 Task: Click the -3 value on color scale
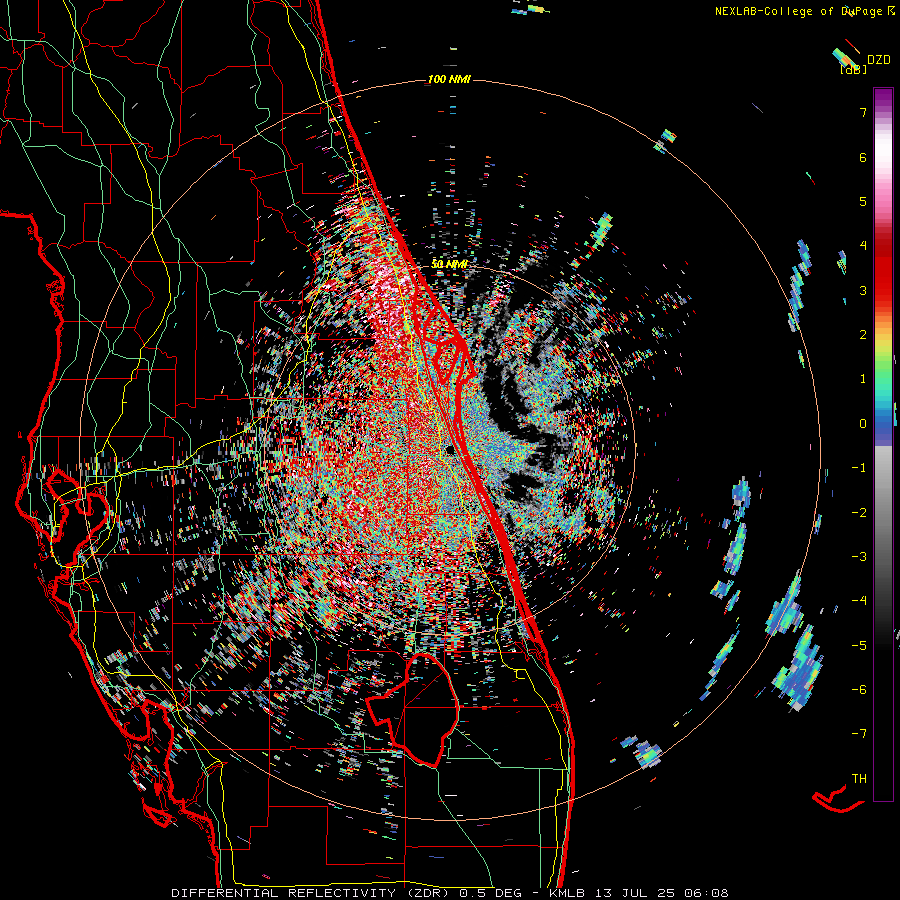tap(859, 556)
